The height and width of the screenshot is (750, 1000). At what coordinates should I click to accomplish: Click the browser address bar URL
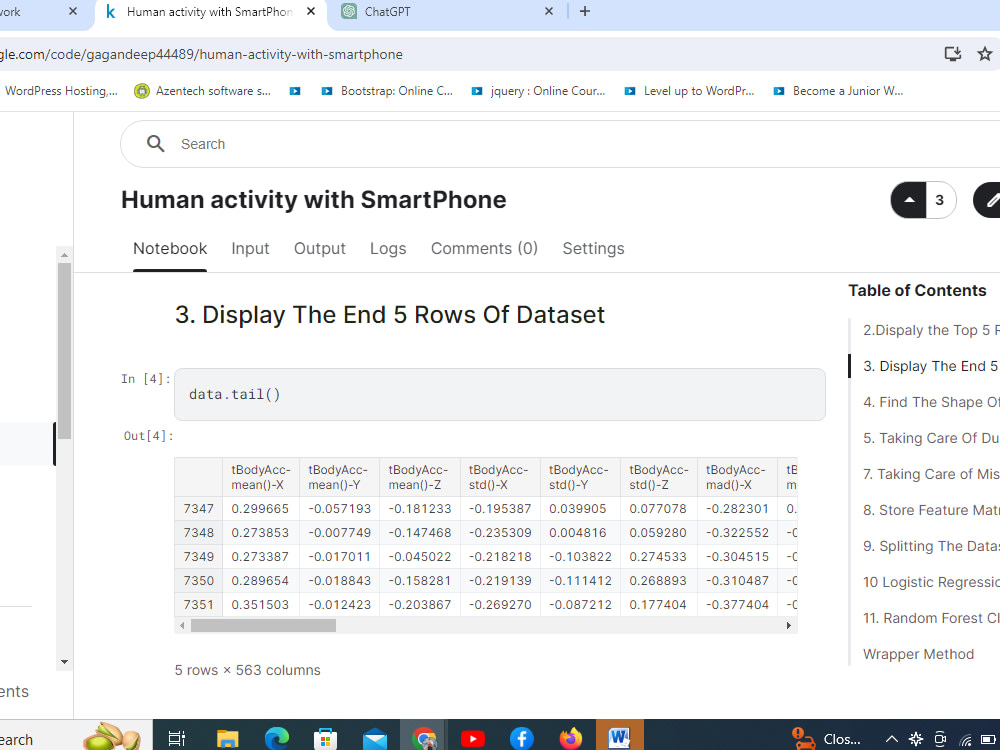(202, 54)
